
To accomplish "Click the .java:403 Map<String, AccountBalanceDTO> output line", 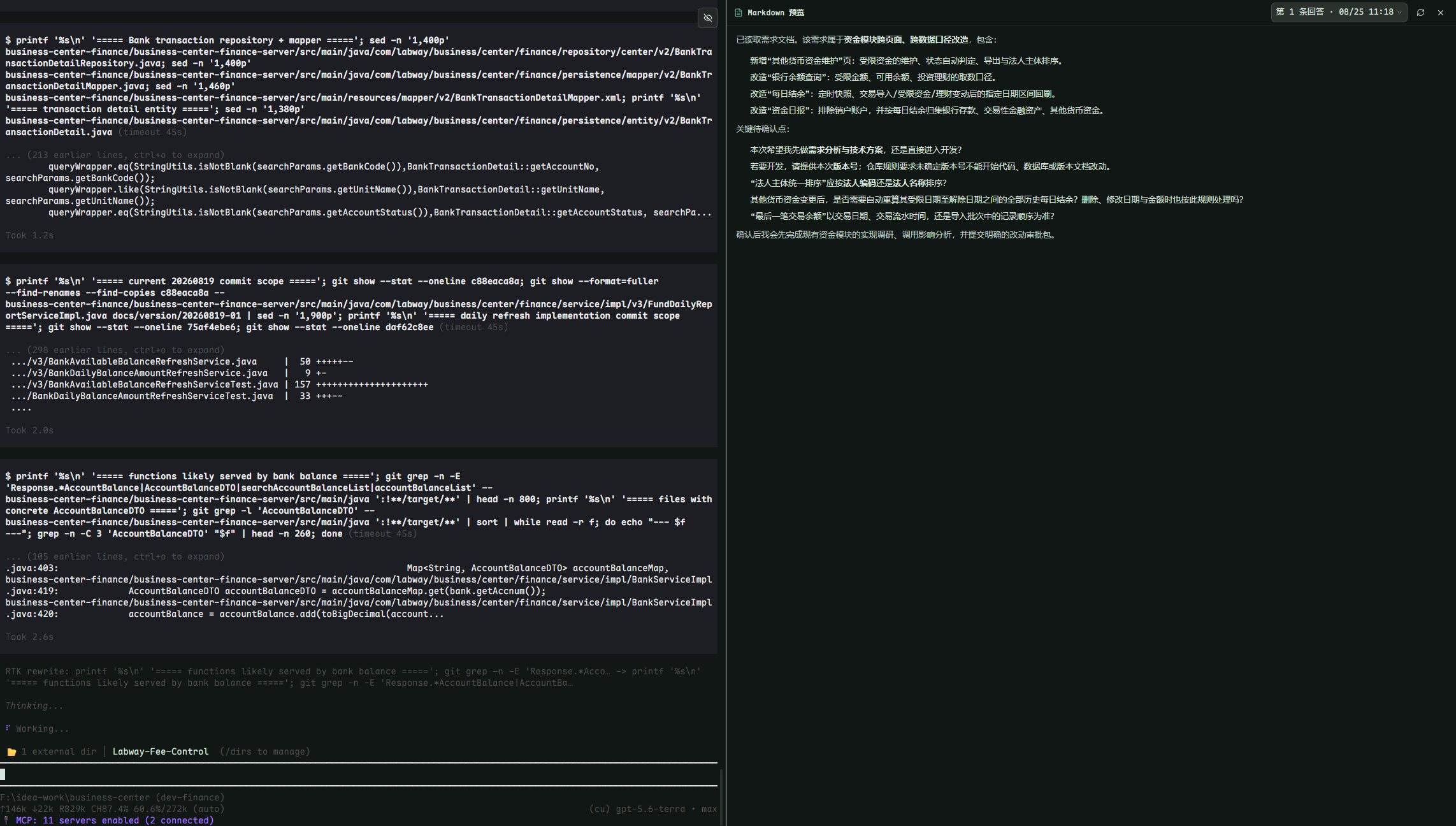I will coord(337,568).
